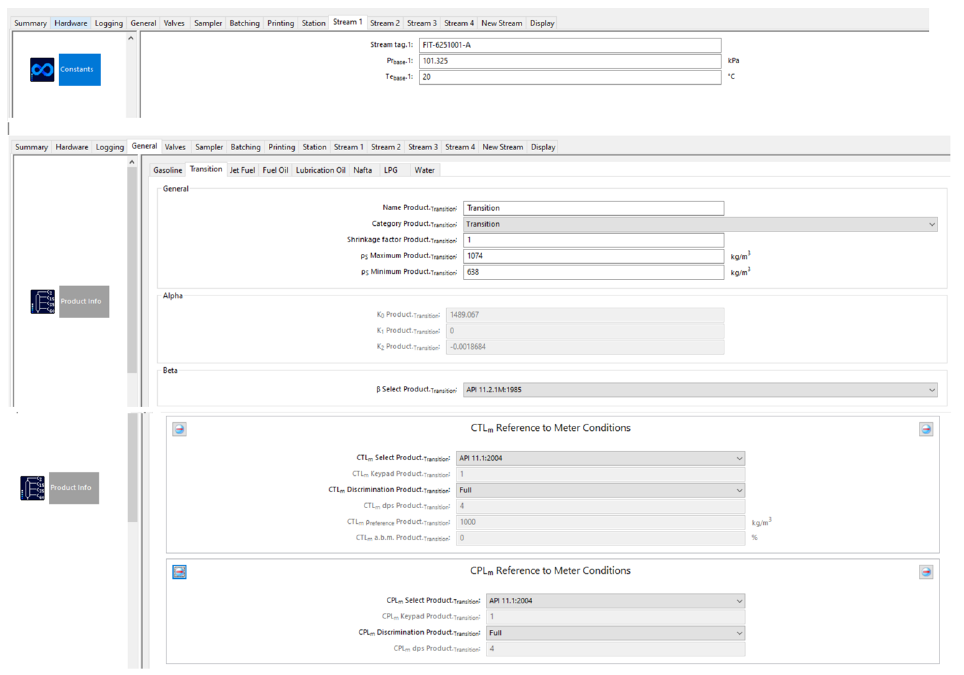Open the Stream 2 tab in the top tab row
The image size is (964, 675).
[385, 23]
